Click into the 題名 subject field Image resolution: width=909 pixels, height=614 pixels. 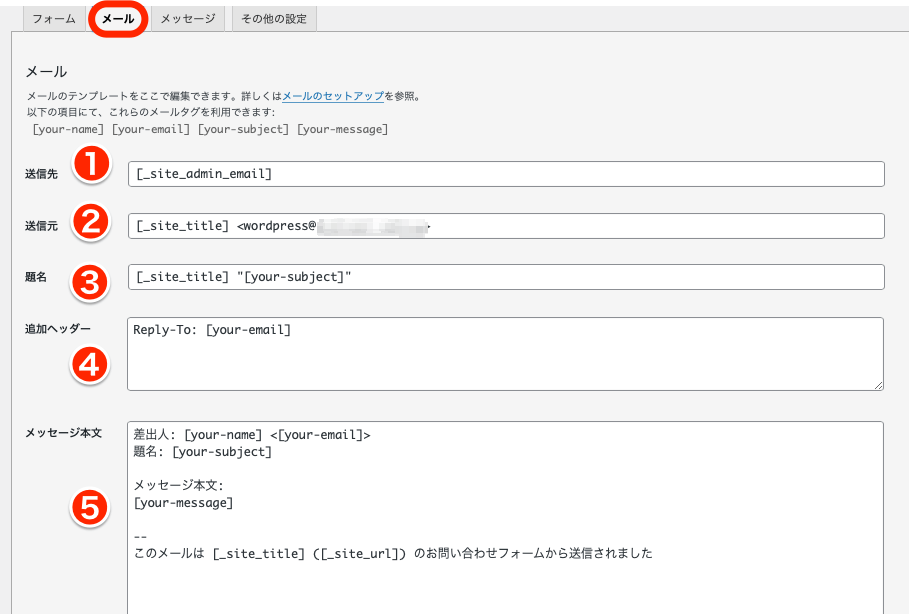click(506, 277)
